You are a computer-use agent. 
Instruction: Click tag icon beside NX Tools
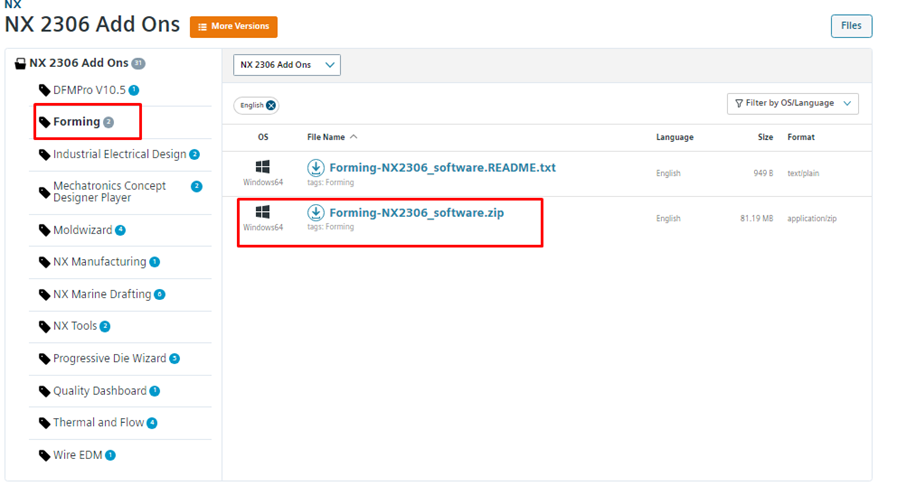tap(45, 327)
